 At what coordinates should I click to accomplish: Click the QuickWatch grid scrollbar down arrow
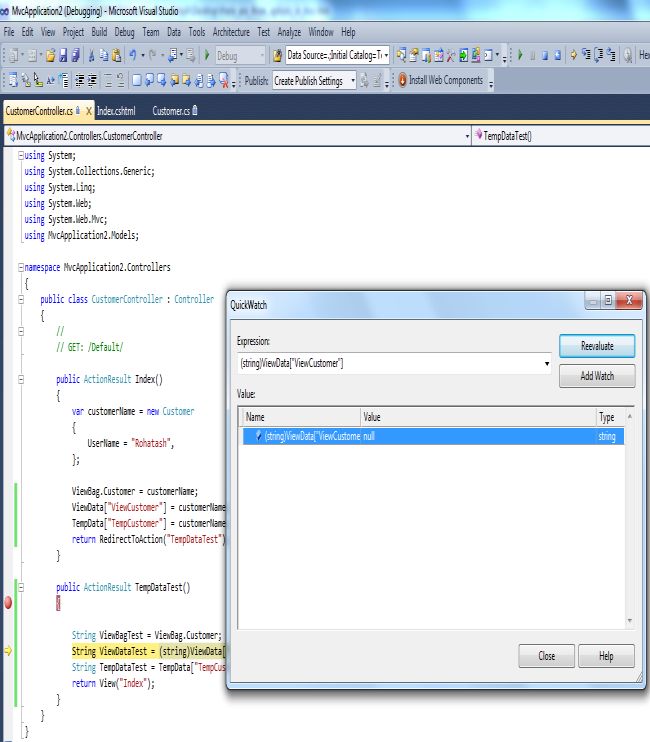pyautogui.click(x=630, y=621)
